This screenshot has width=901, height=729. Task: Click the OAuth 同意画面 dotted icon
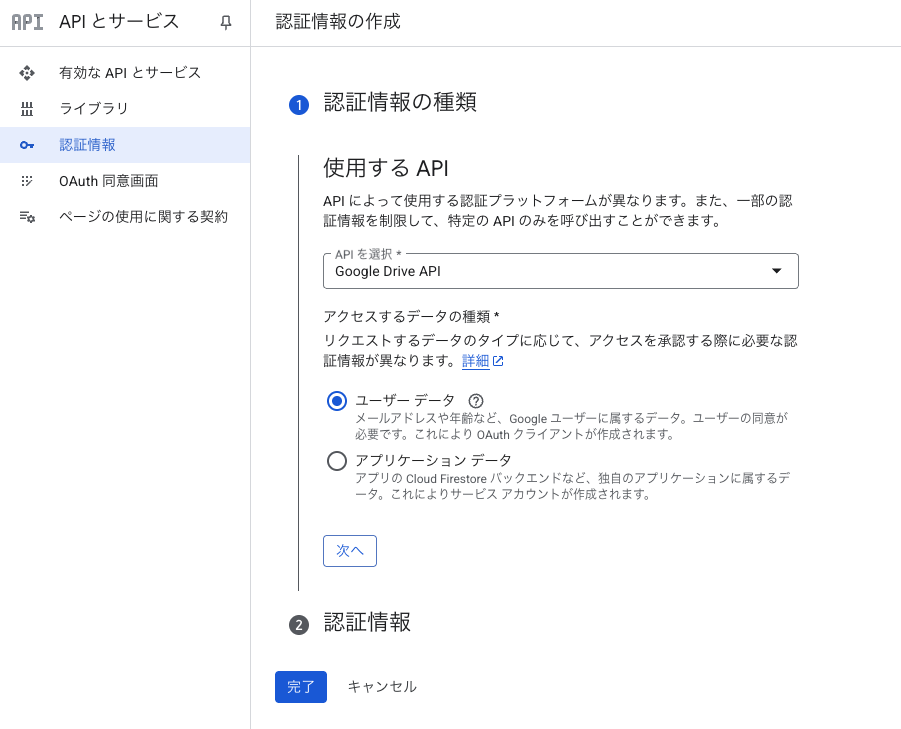pyautogui.click(x=27, y=181)
